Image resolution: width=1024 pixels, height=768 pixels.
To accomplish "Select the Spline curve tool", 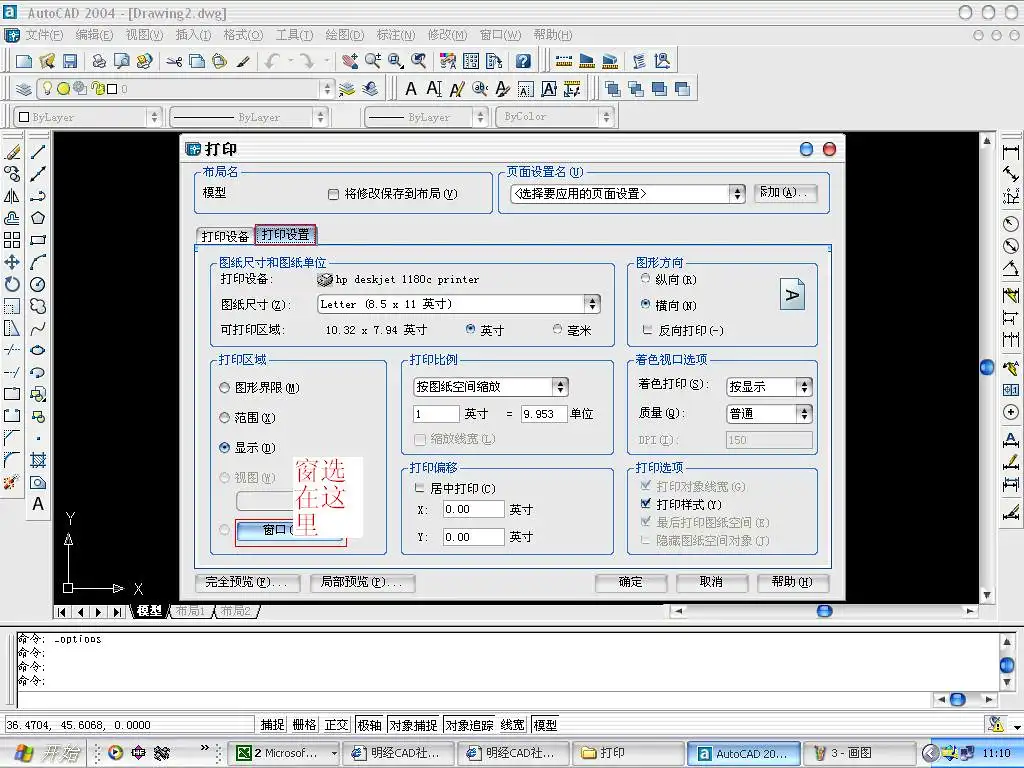I will click(38, 328).
